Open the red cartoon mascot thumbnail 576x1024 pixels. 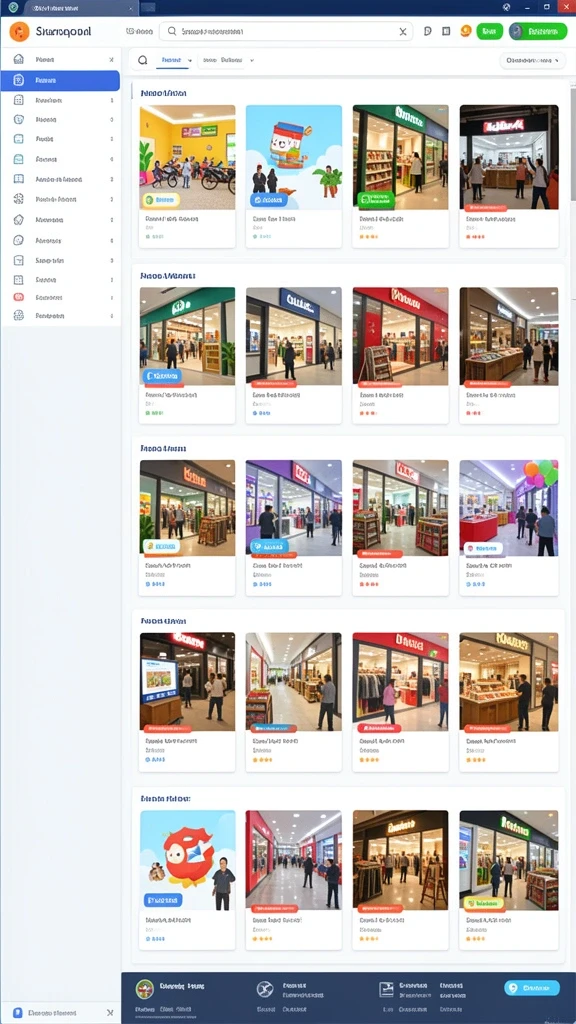pyautogui.click(x=187, y=860)
